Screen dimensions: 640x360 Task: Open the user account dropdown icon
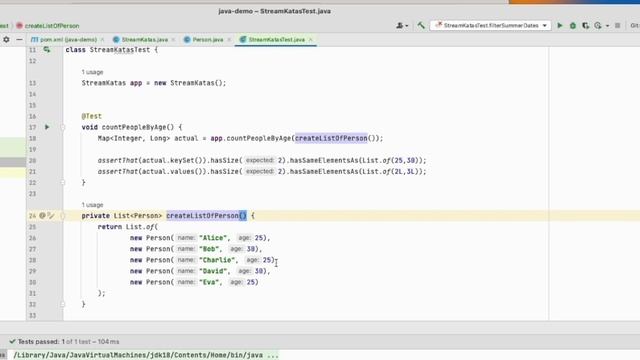coord(402,25)
